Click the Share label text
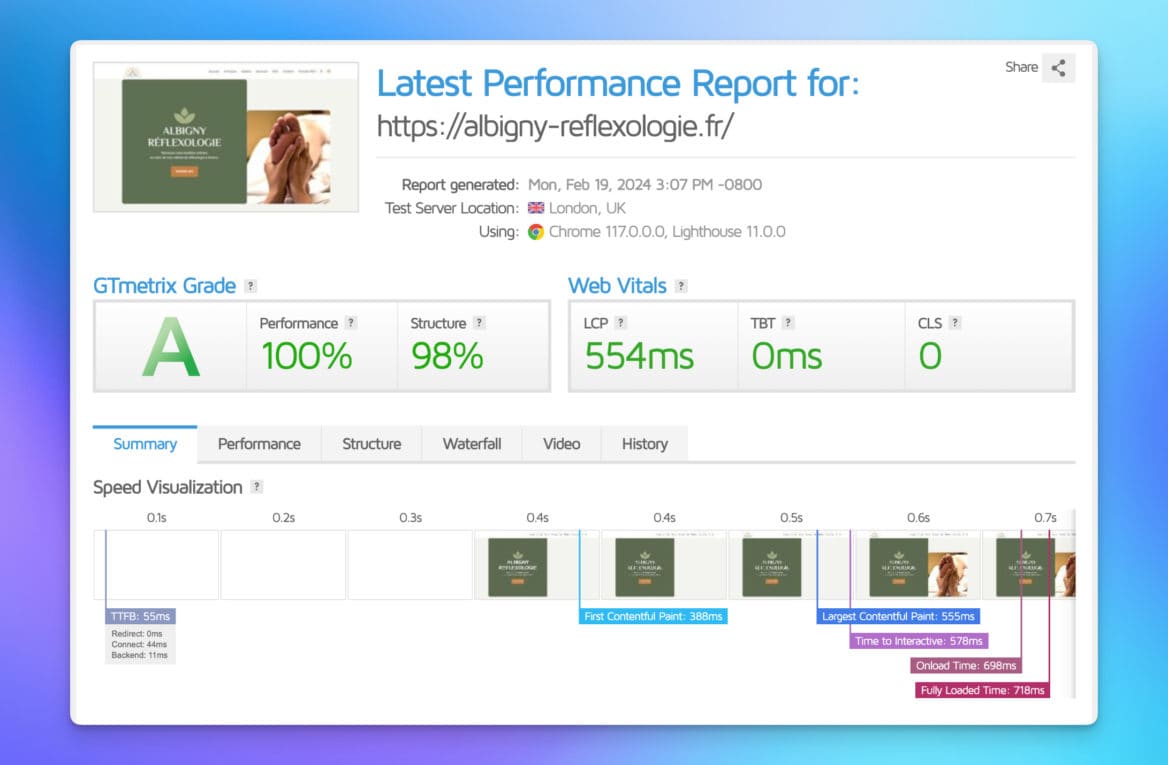The width and height of the screenshot is (1168, 765). coord(1021,67)
